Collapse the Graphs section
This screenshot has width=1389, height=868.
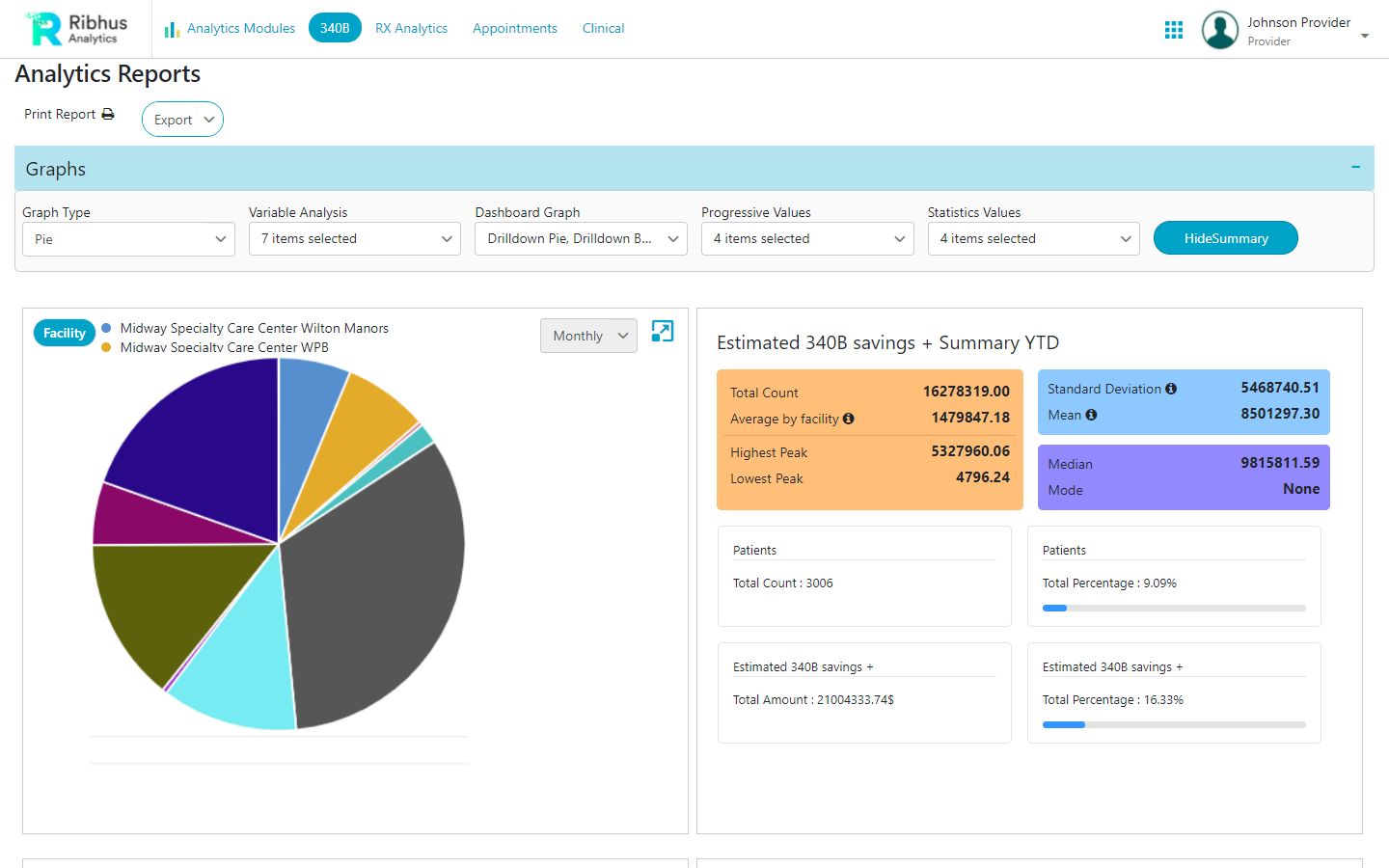pyautogui.click(x=1357, y=167)
